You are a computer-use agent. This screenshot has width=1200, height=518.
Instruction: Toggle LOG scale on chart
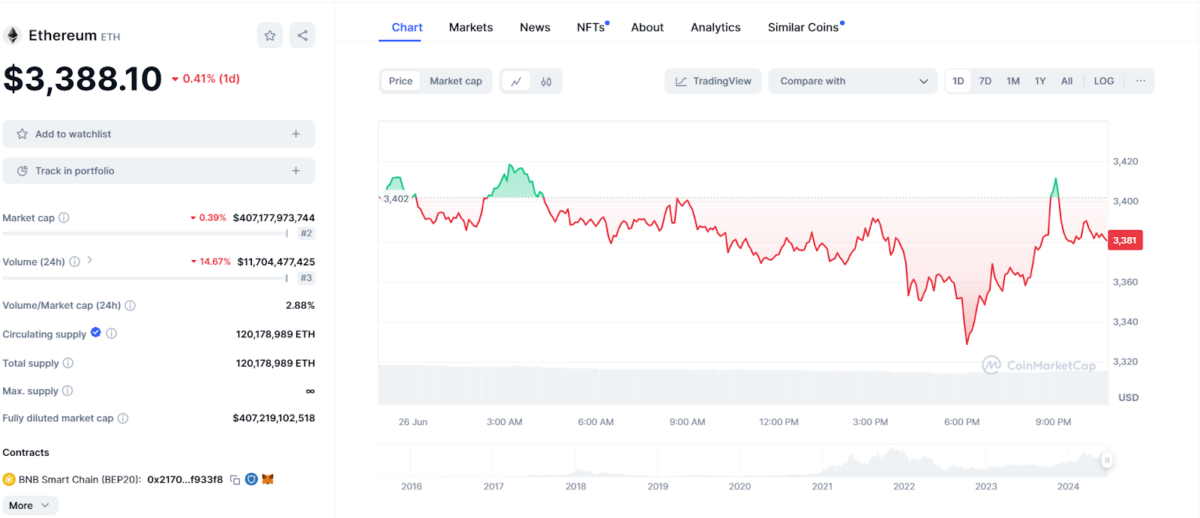[1104, 81]
